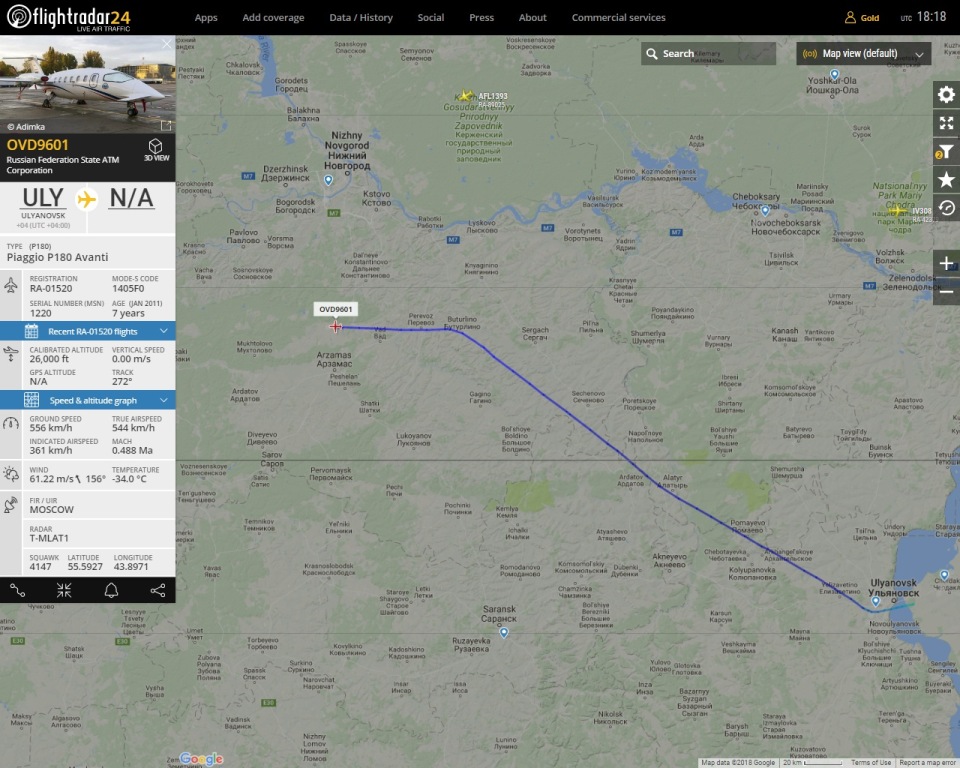The image size is (960, 768).
Task: Open the map settings gear icon
Action: coord(946,94)
